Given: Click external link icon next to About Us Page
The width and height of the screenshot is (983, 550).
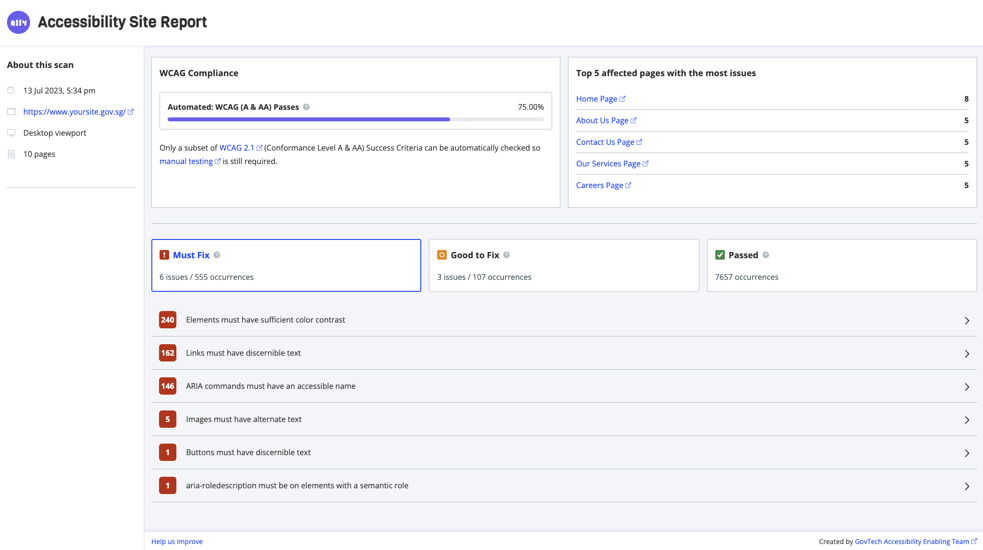Looking at the screenshot, I should point(633,120).
